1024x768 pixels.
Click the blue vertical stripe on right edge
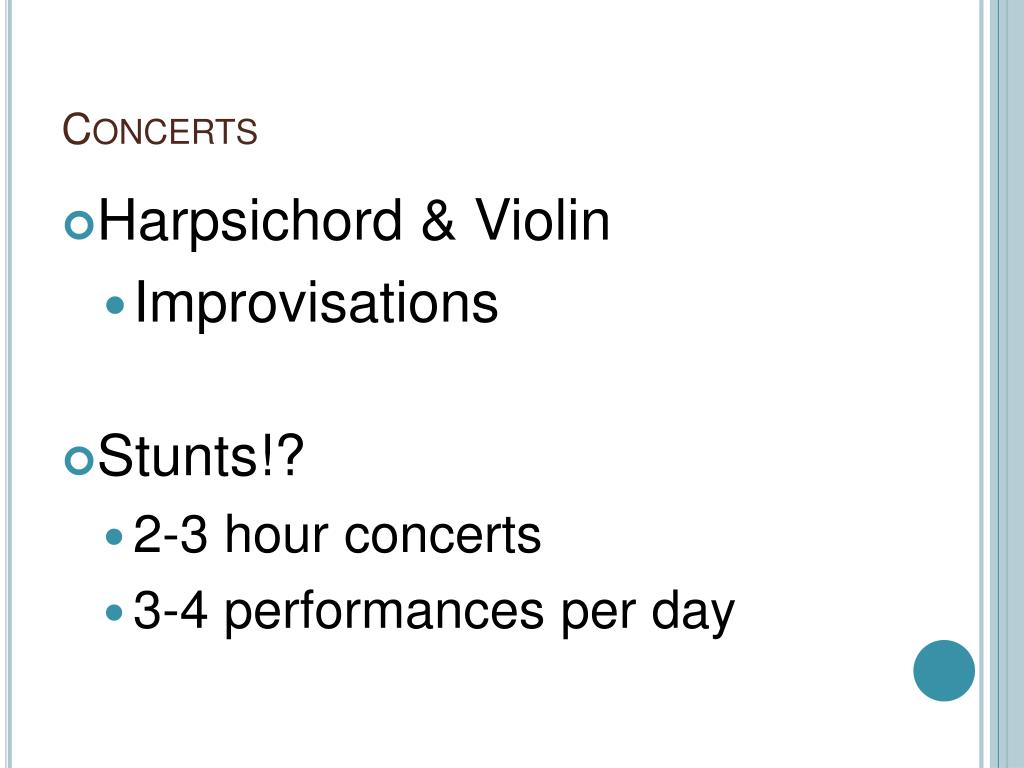[1008, 384]
